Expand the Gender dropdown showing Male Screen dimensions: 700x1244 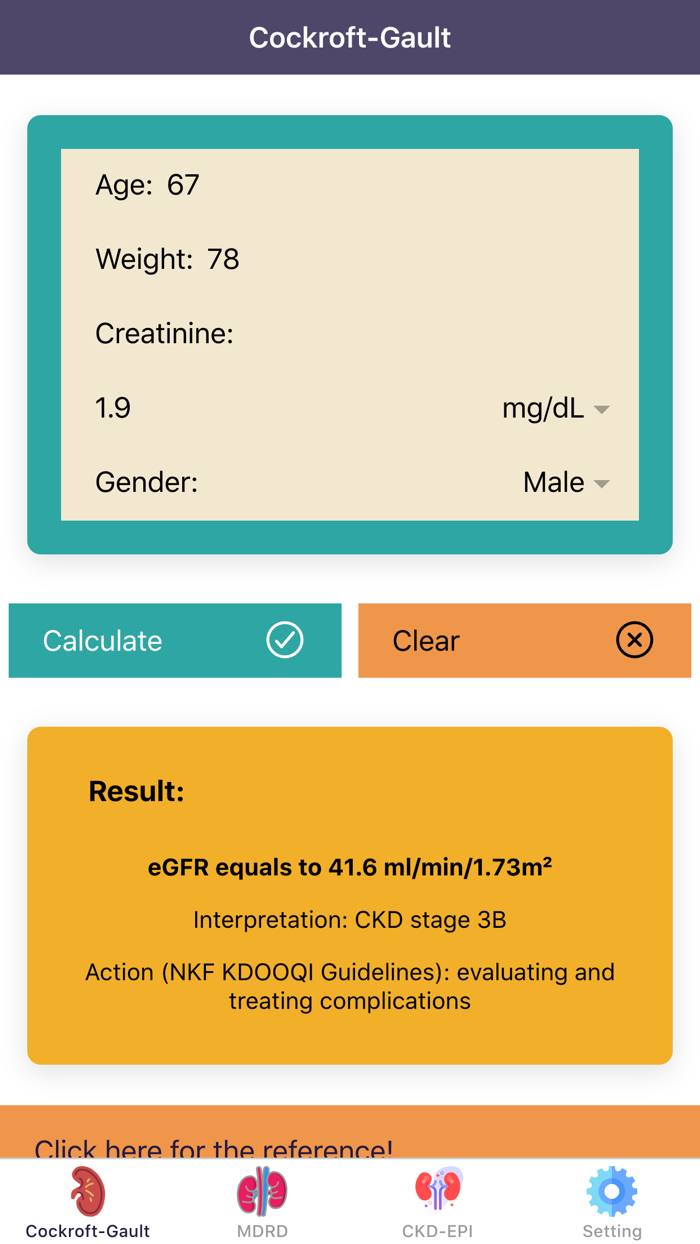pyautogui.click(x=565, y=482)
